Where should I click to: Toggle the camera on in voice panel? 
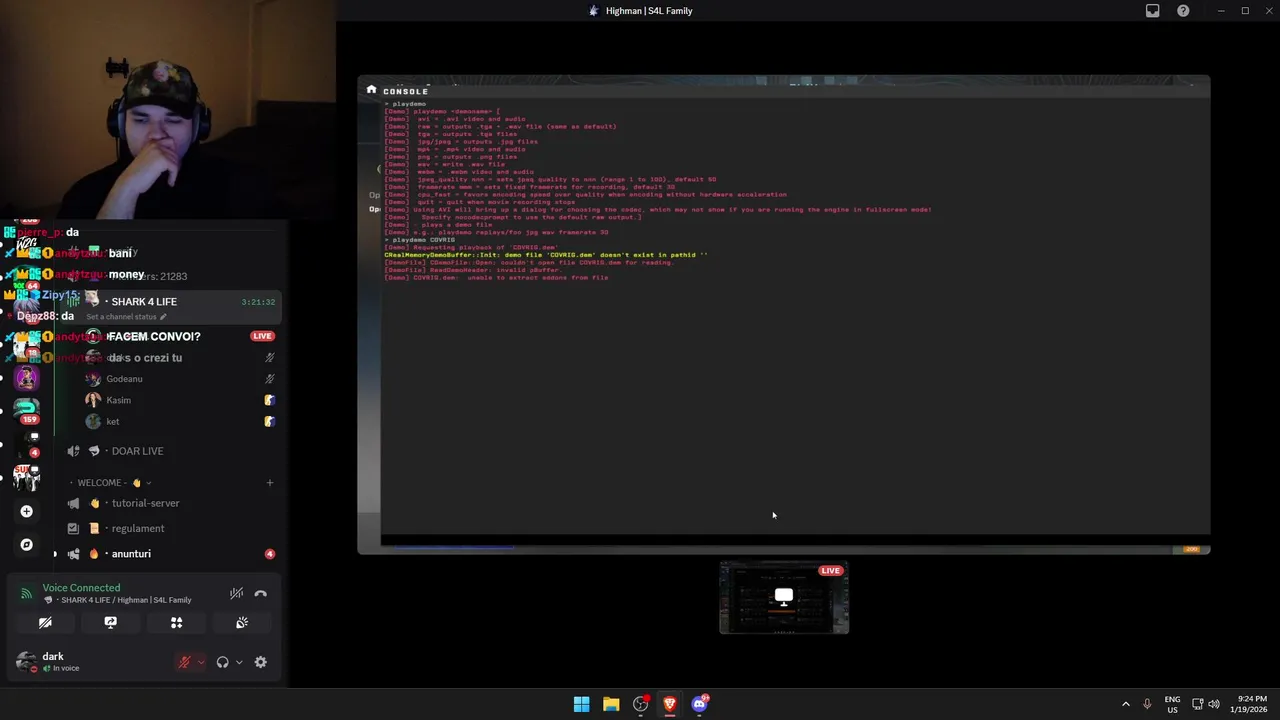[45, 622]
